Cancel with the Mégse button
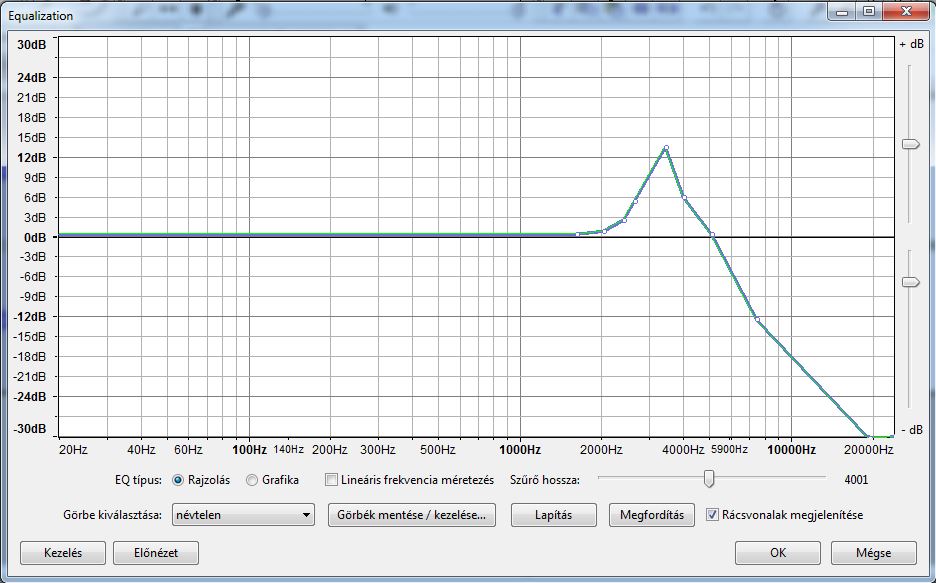 click(x=872, y=553)
